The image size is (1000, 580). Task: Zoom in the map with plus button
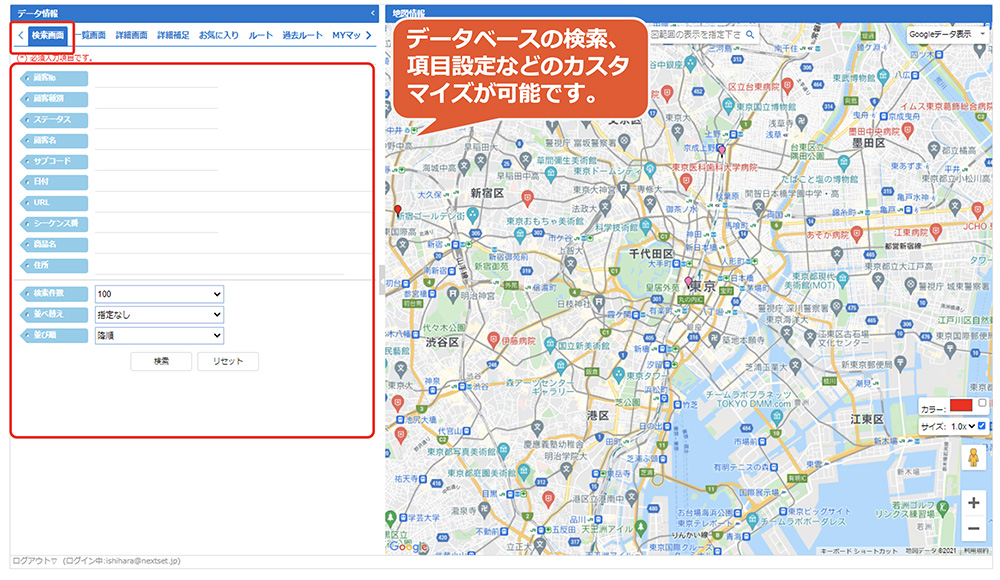[x=974, y=503]
